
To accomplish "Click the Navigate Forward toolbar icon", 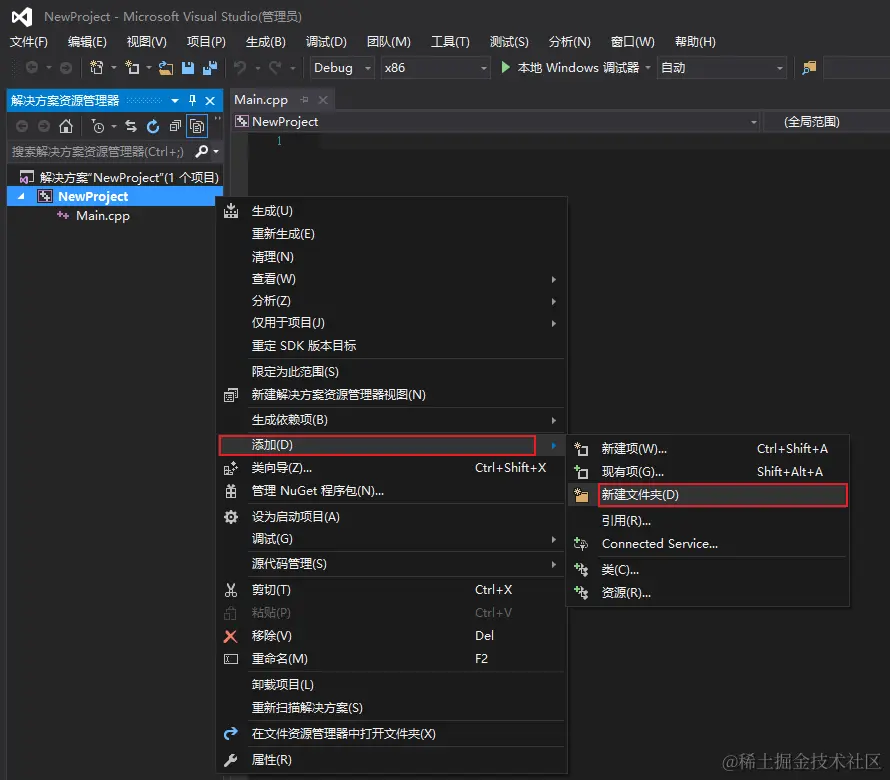I will [x=66, y=68].
